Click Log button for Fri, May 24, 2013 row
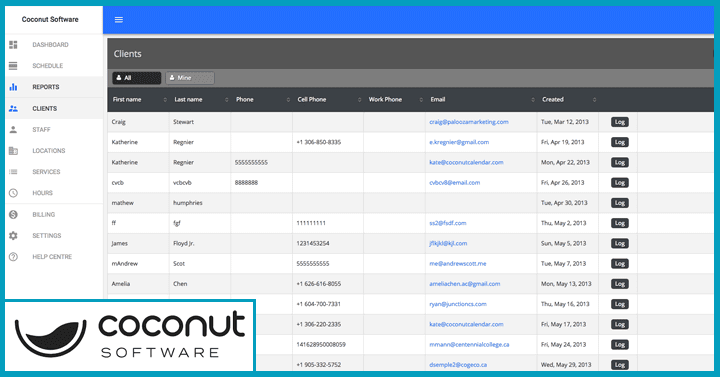Image resolution: width=720 pixels, height=377 pixels. point(619,344)
